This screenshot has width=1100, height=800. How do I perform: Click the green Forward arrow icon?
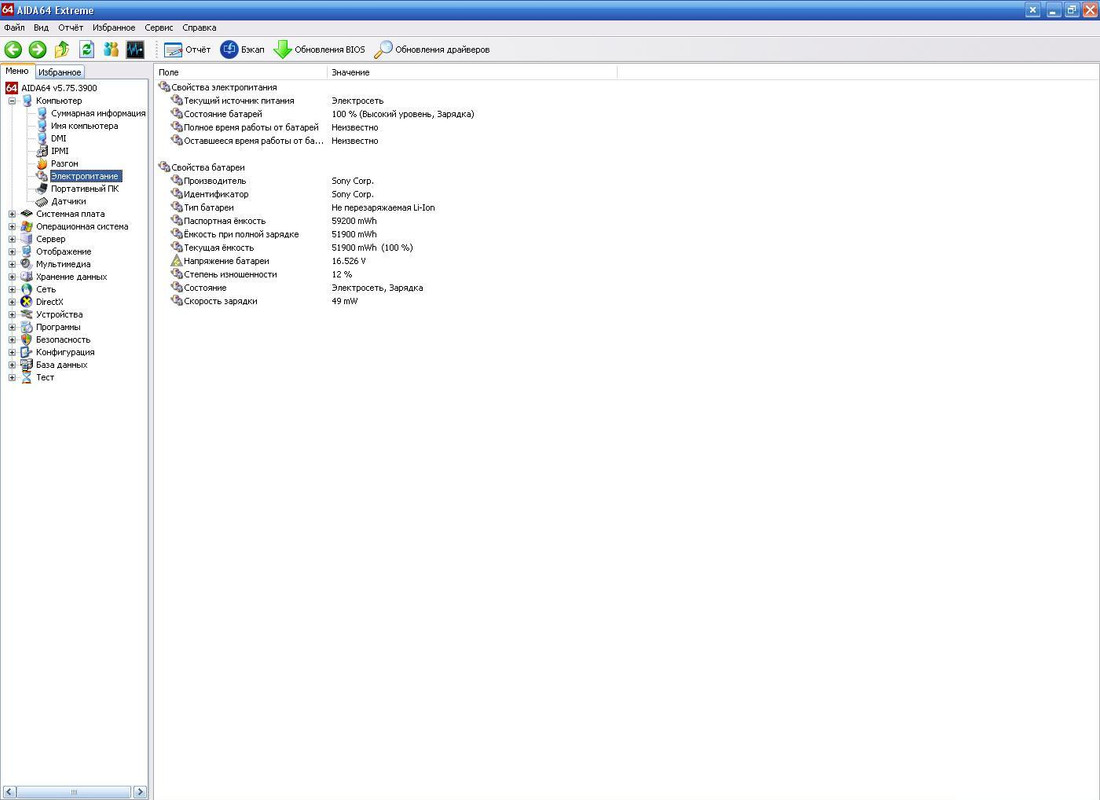tap(38, 49)
